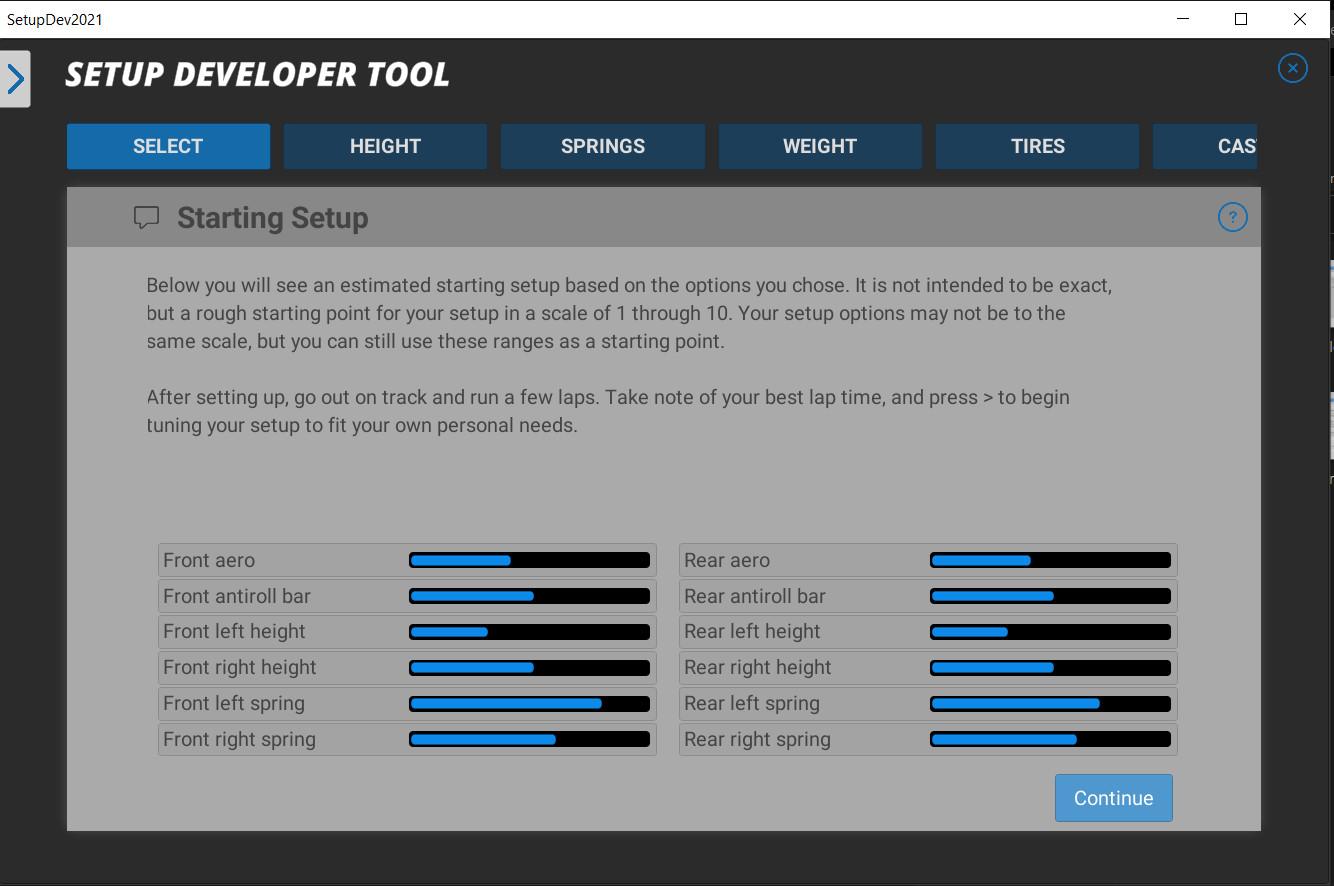
Task: Click the blue chevron arrow to begin tuning
Action: (x=15, y=77)
